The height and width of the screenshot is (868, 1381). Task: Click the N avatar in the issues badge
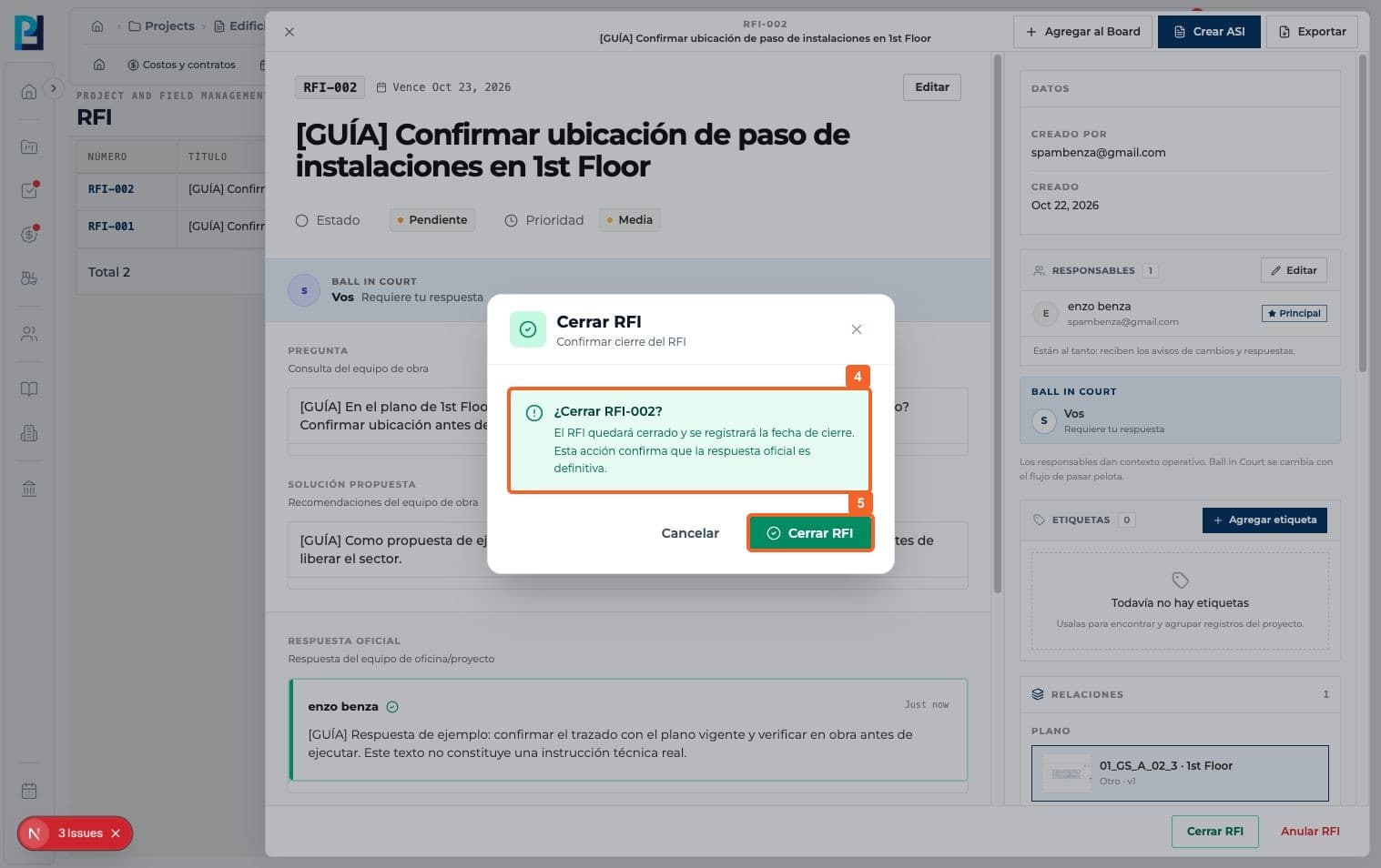pyautogui.click(x=35, y=833)
